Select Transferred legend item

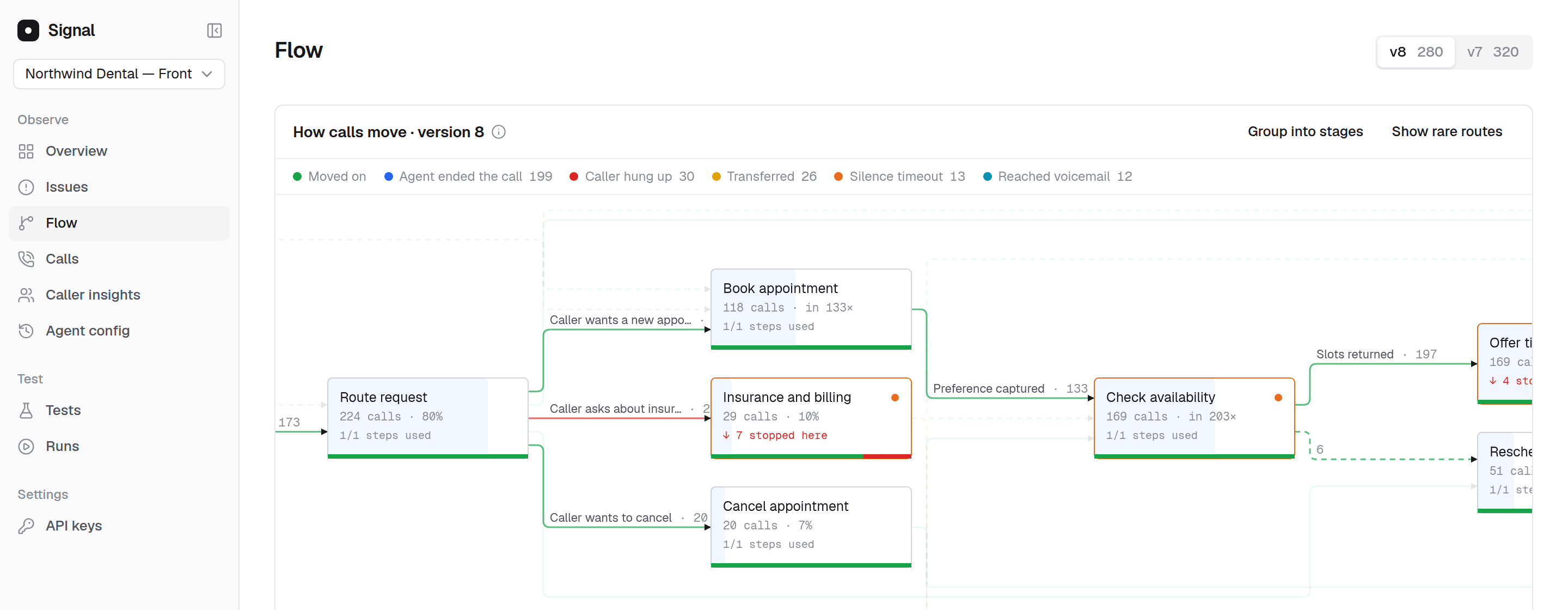tap(764, 176)
